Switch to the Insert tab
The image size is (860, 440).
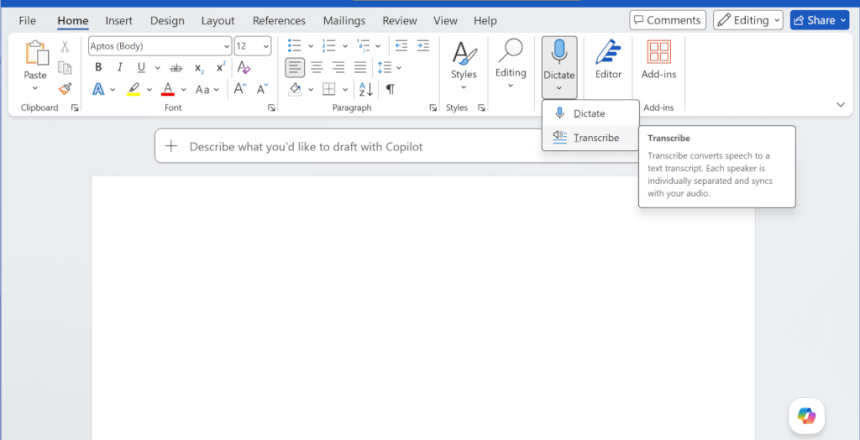pyautogui.click(x=119, y=21)
